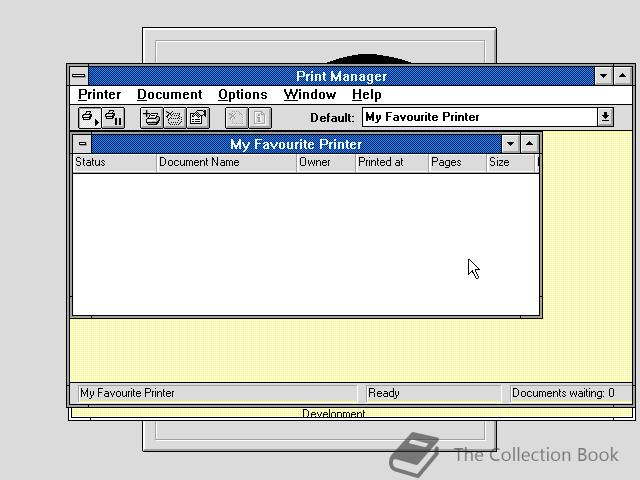
Task: Click the Print Manager title bar
Action: (341, 76)
